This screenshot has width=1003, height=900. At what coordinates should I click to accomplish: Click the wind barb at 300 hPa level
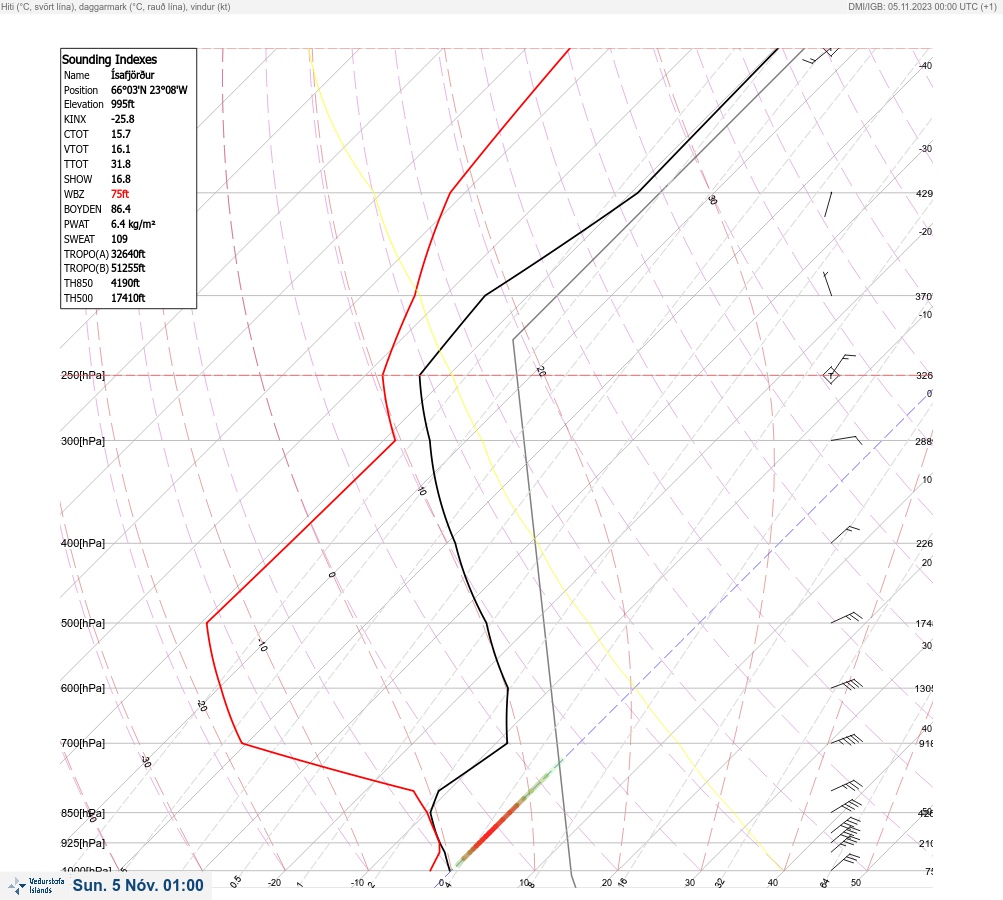click(x=846, y=440)
